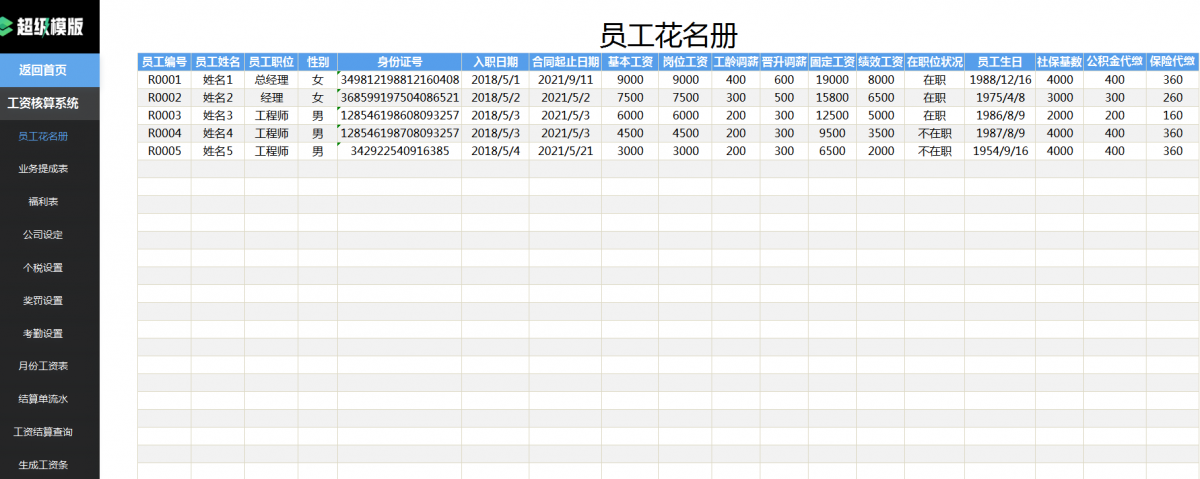The image size is (1200, 479).
Task: Select the 合同起止日期 header
Action: point(565,62)
